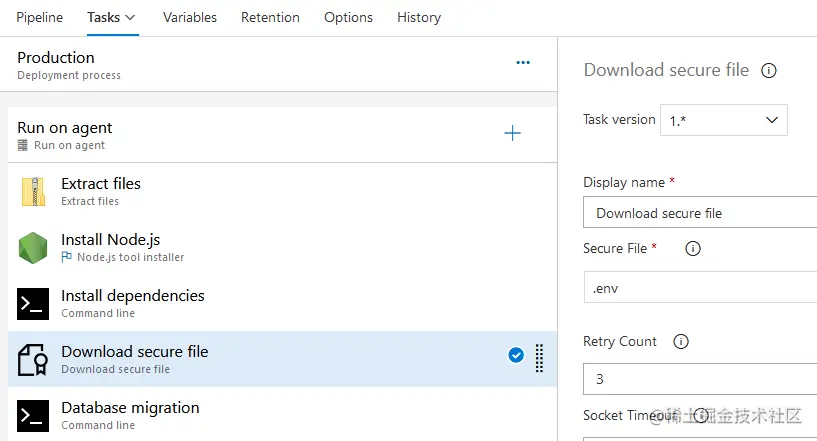Open info icon next to Retry Count
This screenshot has width=817, height=441.
[x=680, y=341]
